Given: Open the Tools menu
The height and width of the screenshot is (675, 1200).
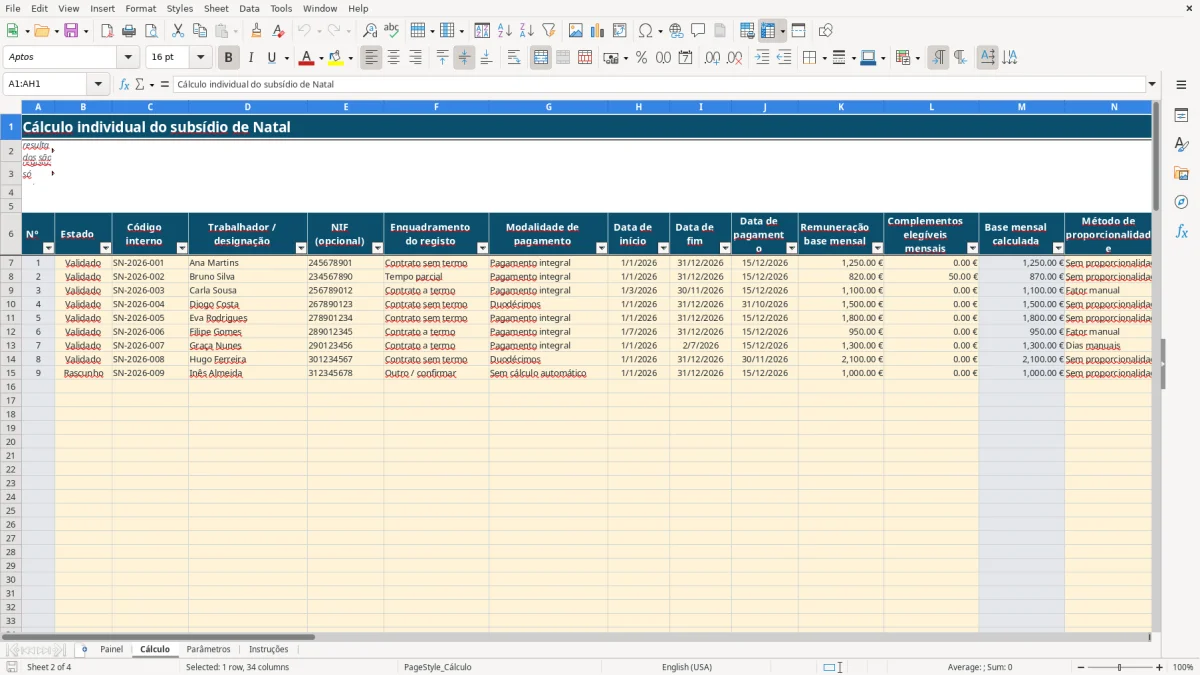Looking at the screenshot, I should pyautogui.click(x=281, y=8).
